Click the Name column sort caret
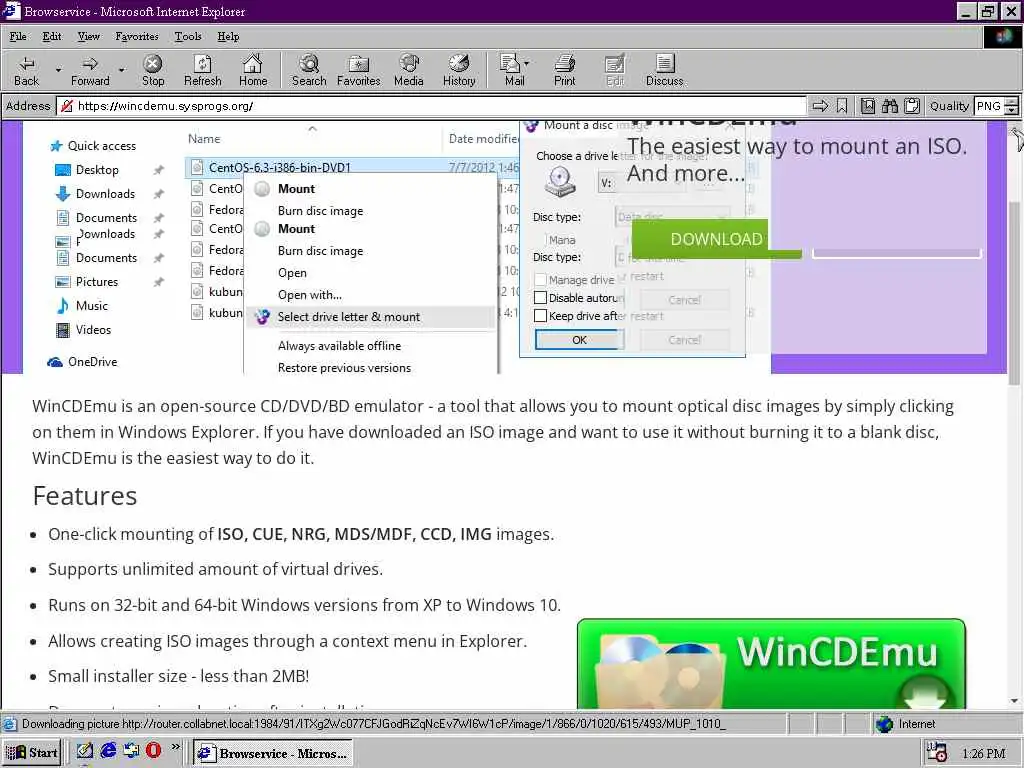 pos(312,129)
